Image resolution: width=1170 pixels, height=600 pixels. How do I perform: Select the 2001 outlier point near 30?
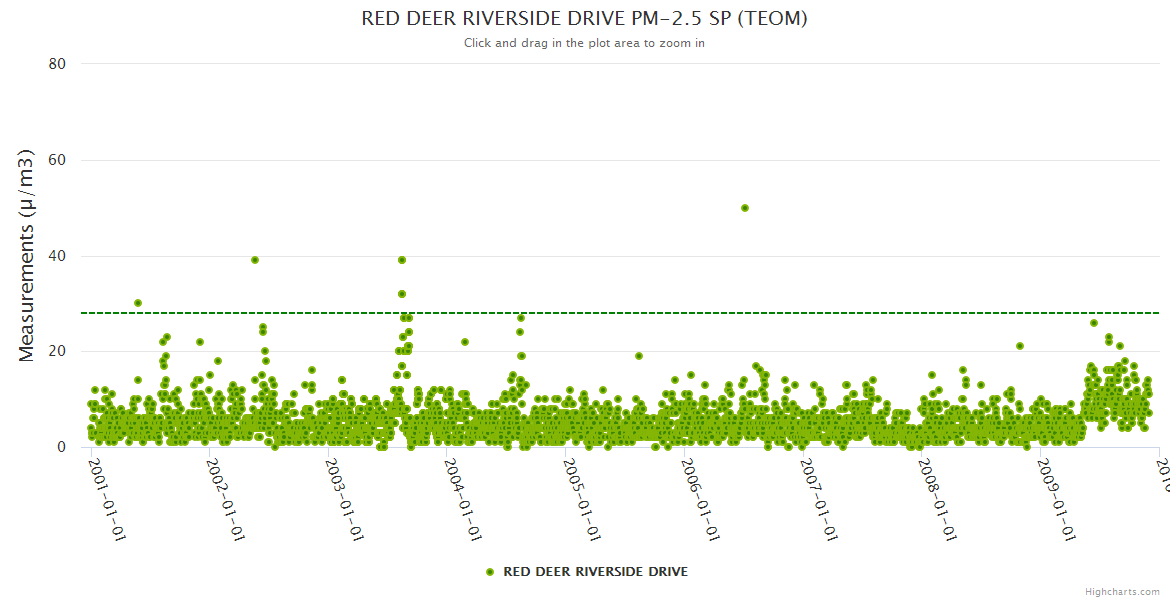point(138,303)
